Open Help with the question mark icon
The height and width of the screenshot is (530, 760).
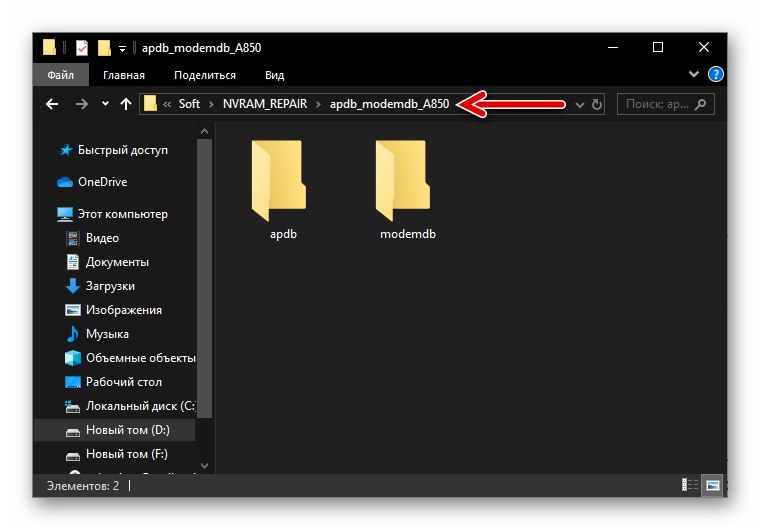[715, 74]
